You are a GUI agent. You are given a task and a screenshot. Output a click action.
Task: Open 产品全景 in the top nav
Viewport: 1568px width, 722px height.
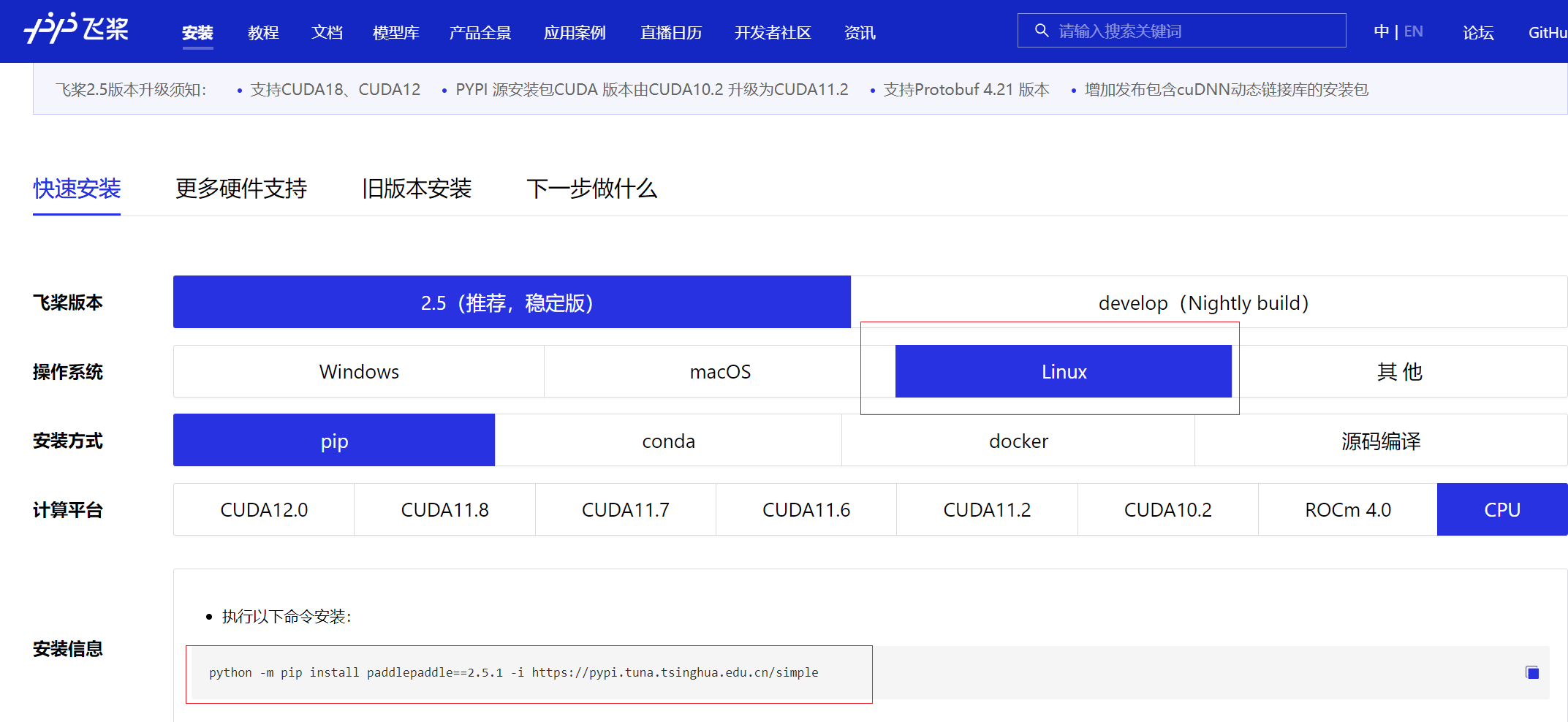(480, 33)
